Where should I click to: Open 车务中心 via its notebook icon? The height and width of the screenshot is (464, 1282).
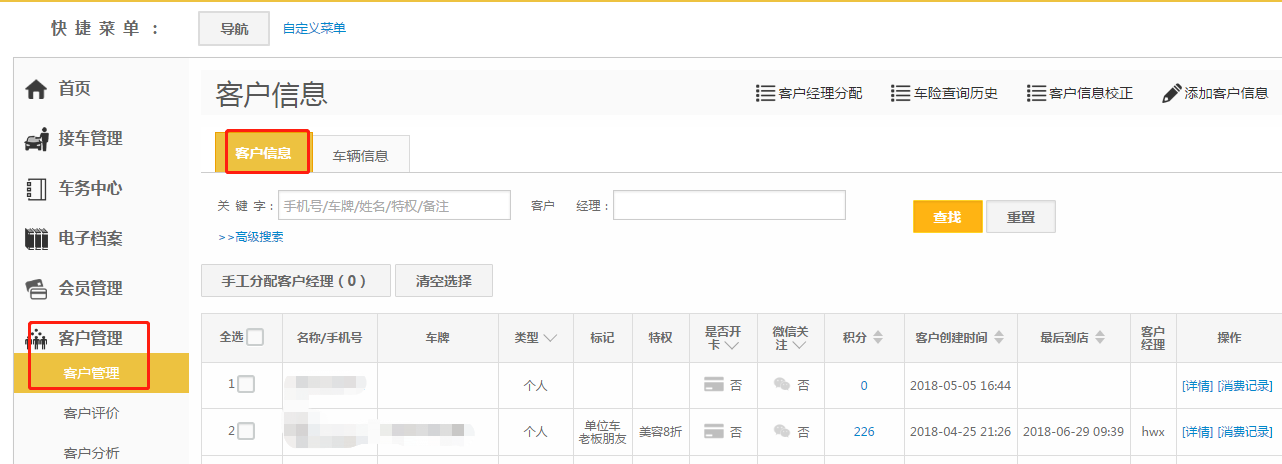pos(36,189)
